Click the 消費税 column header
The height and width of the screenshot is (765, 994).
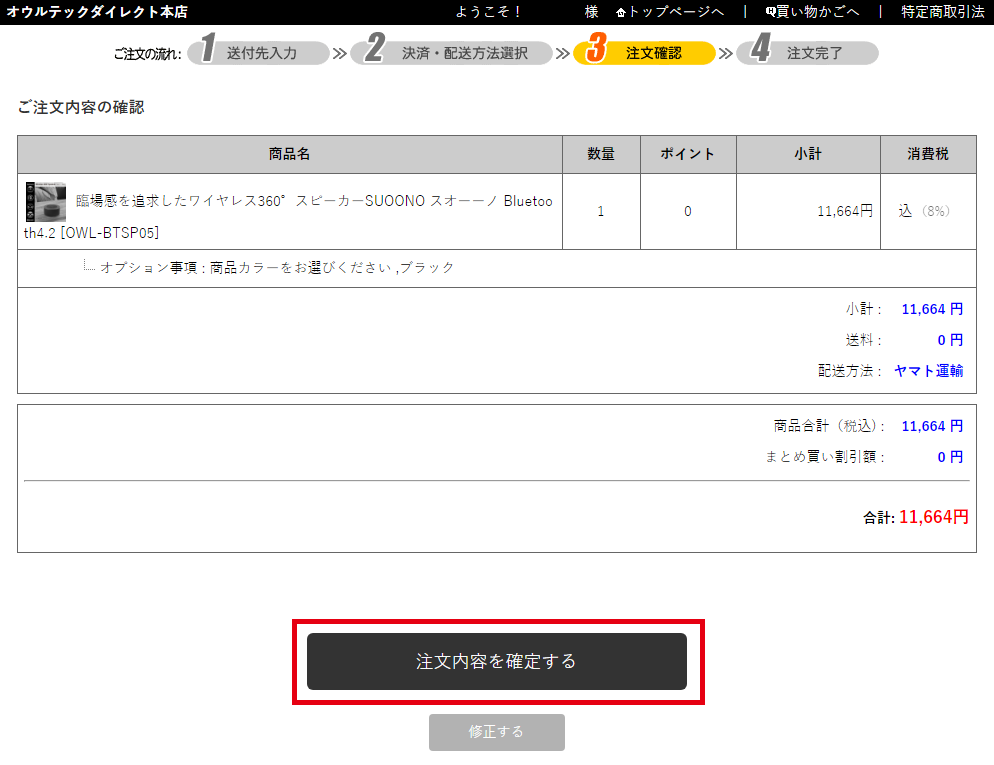click(927, 154)
